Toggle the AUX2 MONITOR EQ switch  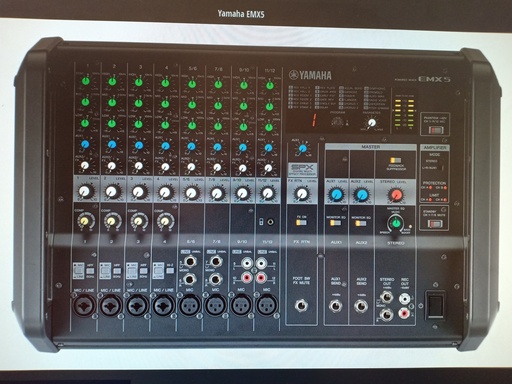[361, 224]
